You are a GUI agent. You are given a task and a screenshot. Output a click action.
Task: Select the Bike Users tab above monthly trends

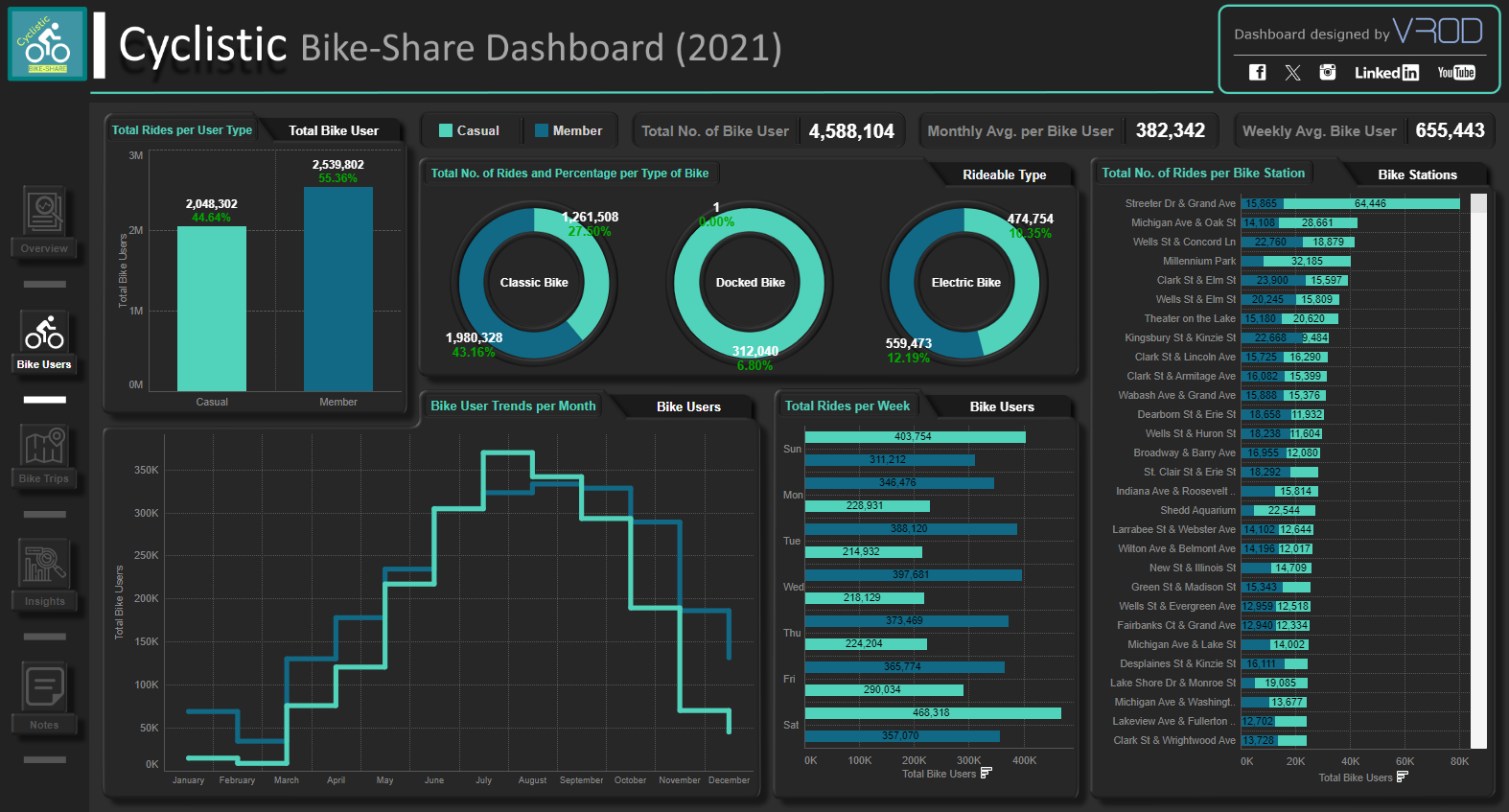688,406
